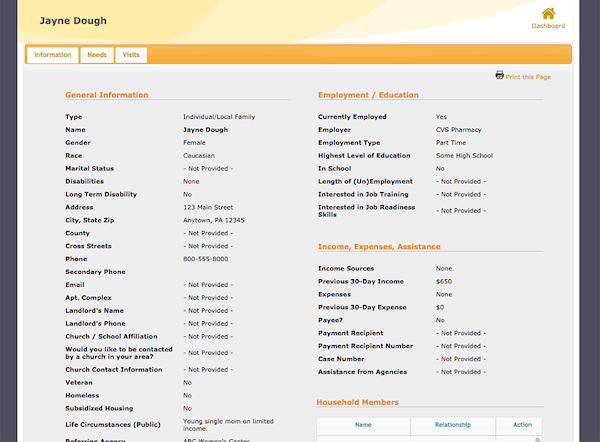Switch to the Information tab

point(53,55)
